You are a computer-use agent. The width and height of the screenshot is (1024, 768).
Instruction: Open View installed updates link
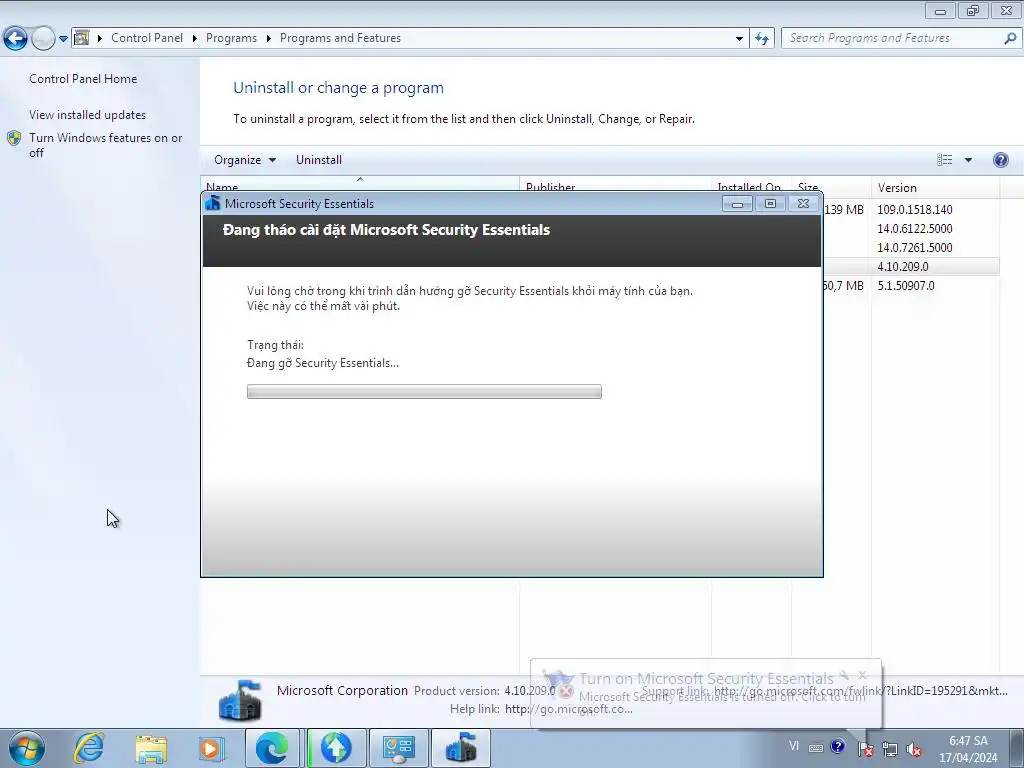tap(88, 115)
